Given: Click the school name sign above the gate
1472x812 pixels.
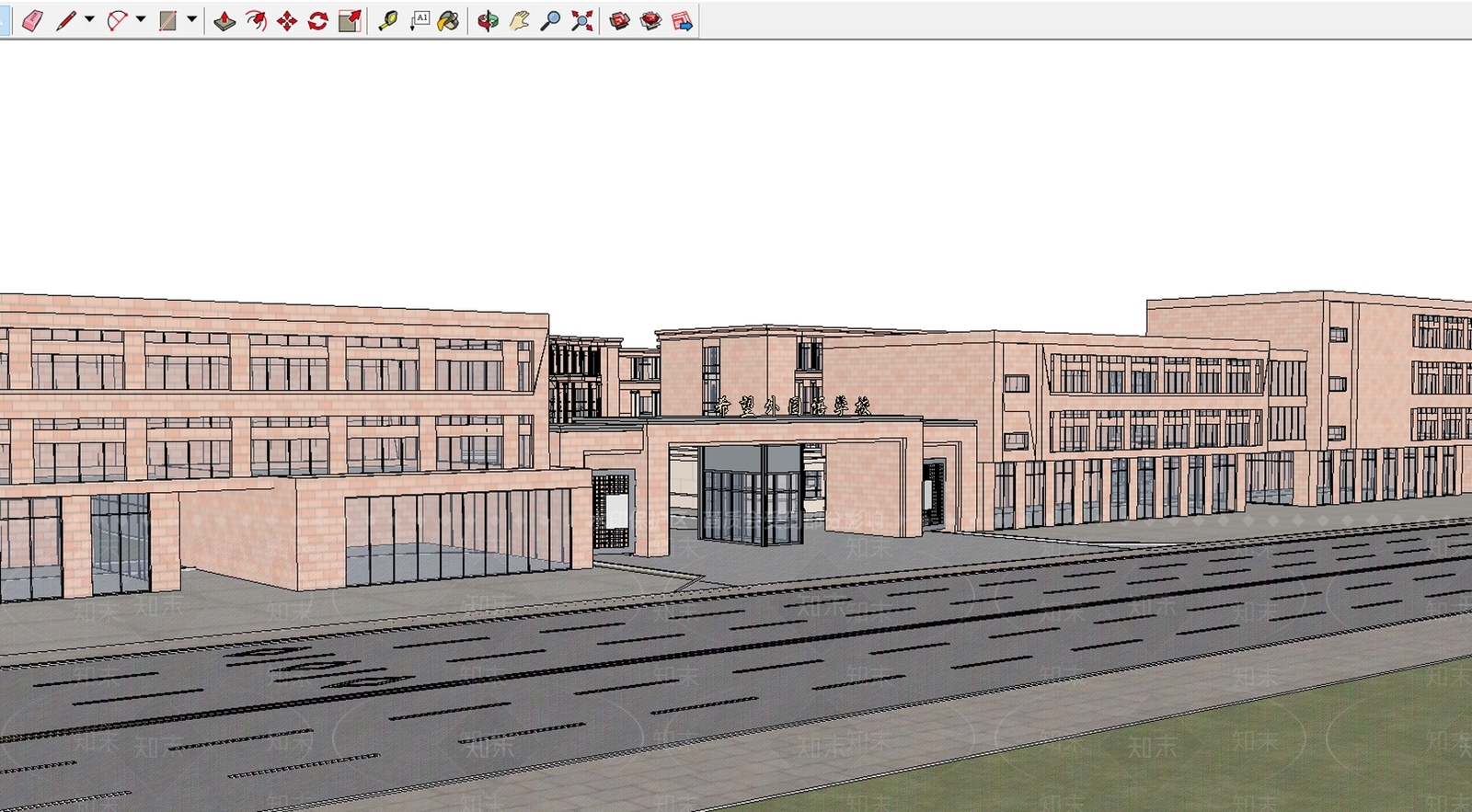Looking at the screenshot, I should (x=793, y=406).
